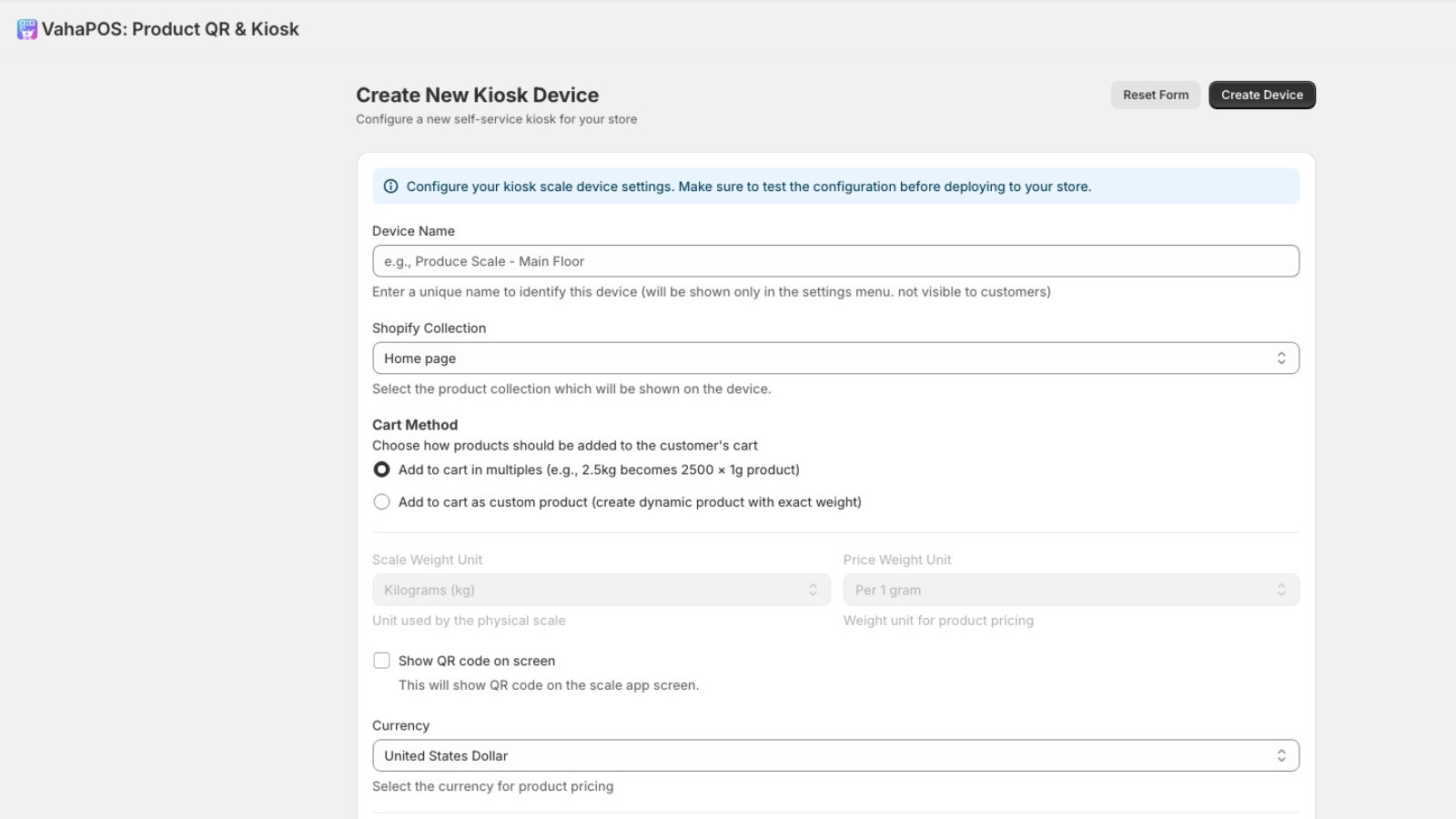The height and width of the screenshot is (819, 1456).
Task: Click the Reset Form button
Action: [1155, 95]
